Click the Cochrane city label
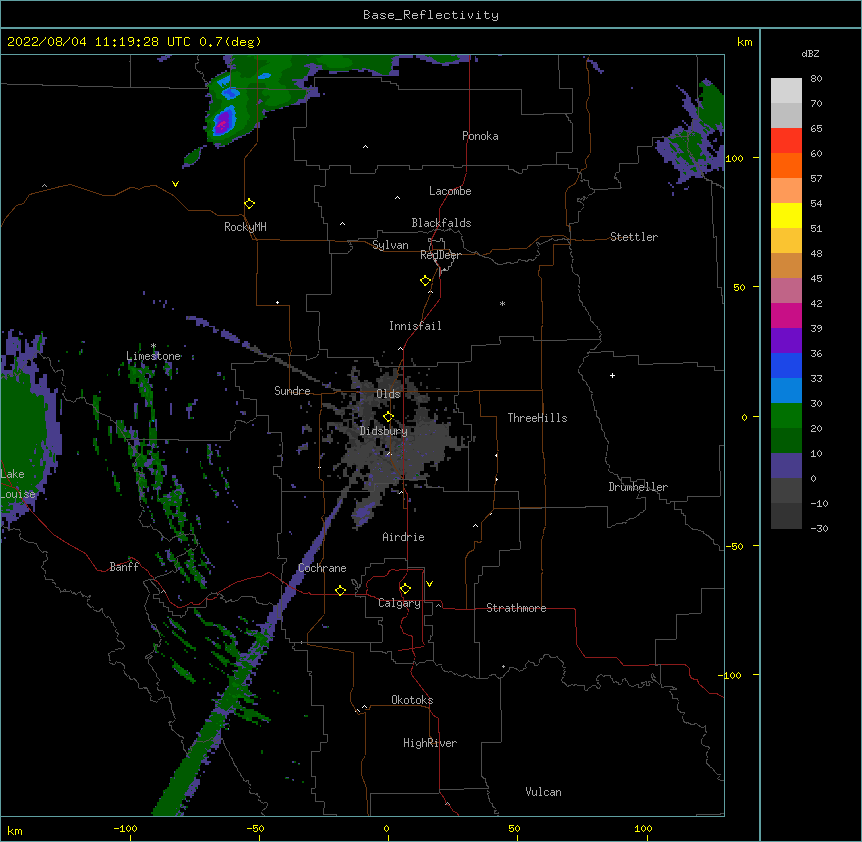862x842 pixels. point(322,568)
